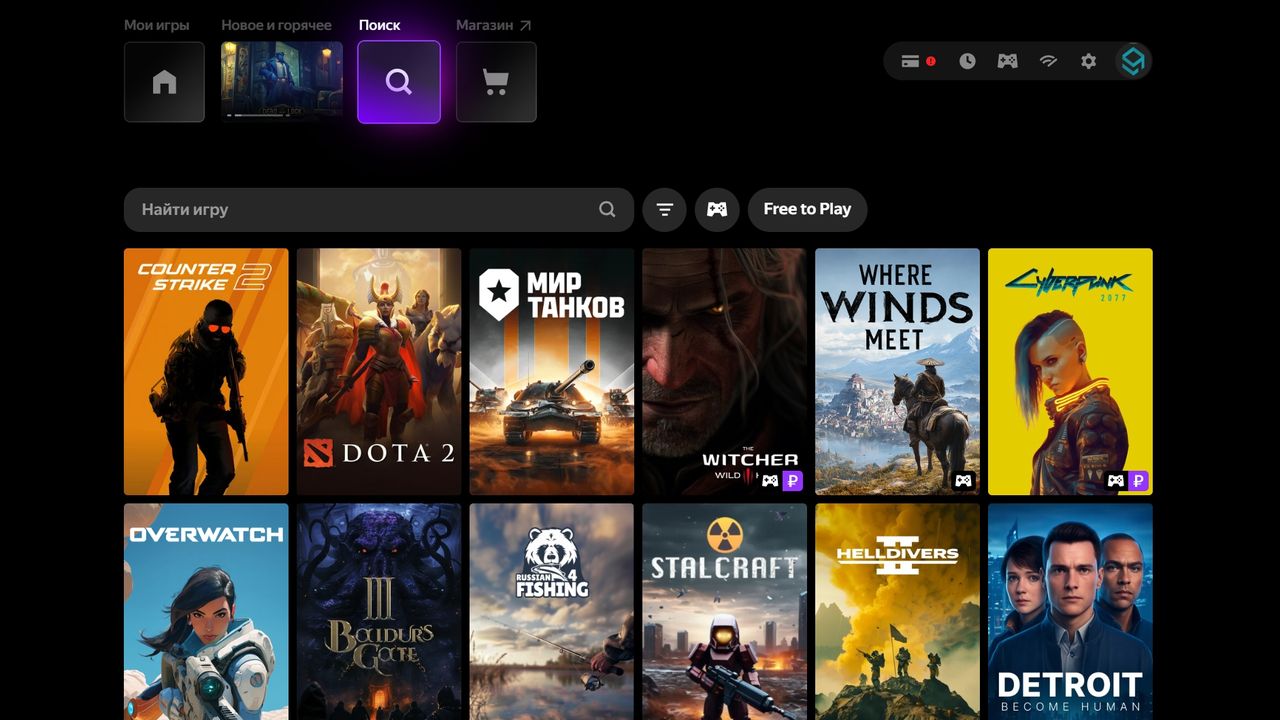Click the gamepad badge on Where Winds Meet
This screenshot has height=720, width=1280.
coord(963,481)
